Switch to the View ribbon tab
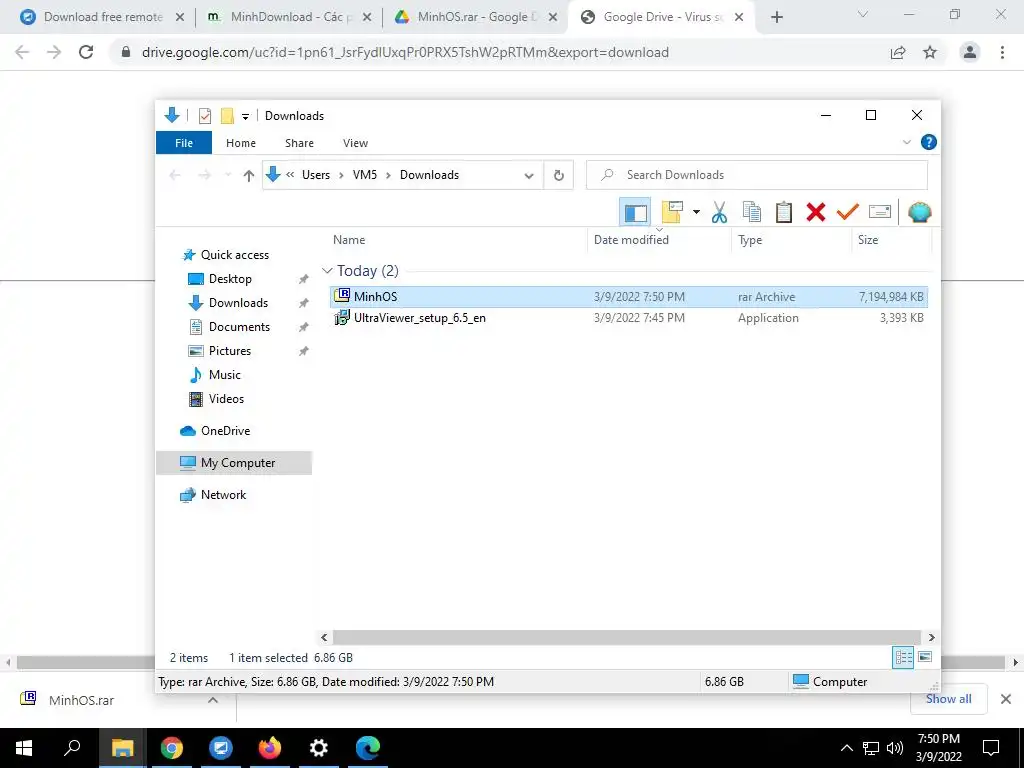The image size is (1024, 768). [355, 143]
